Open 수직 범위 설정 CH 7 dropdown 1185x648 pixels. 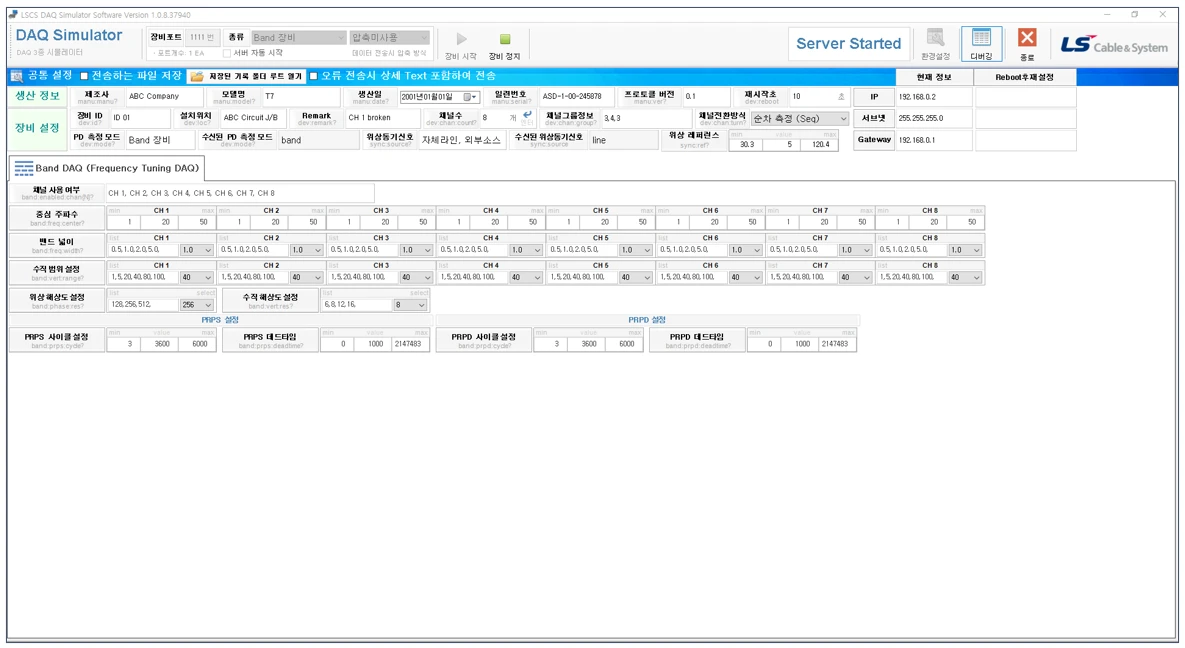[x=855, y=277]
